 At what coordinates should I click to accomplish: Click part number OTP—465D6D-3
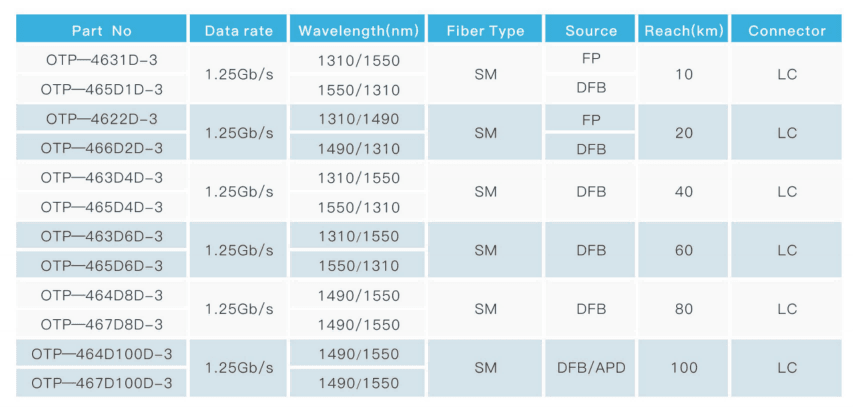(101, 266)
